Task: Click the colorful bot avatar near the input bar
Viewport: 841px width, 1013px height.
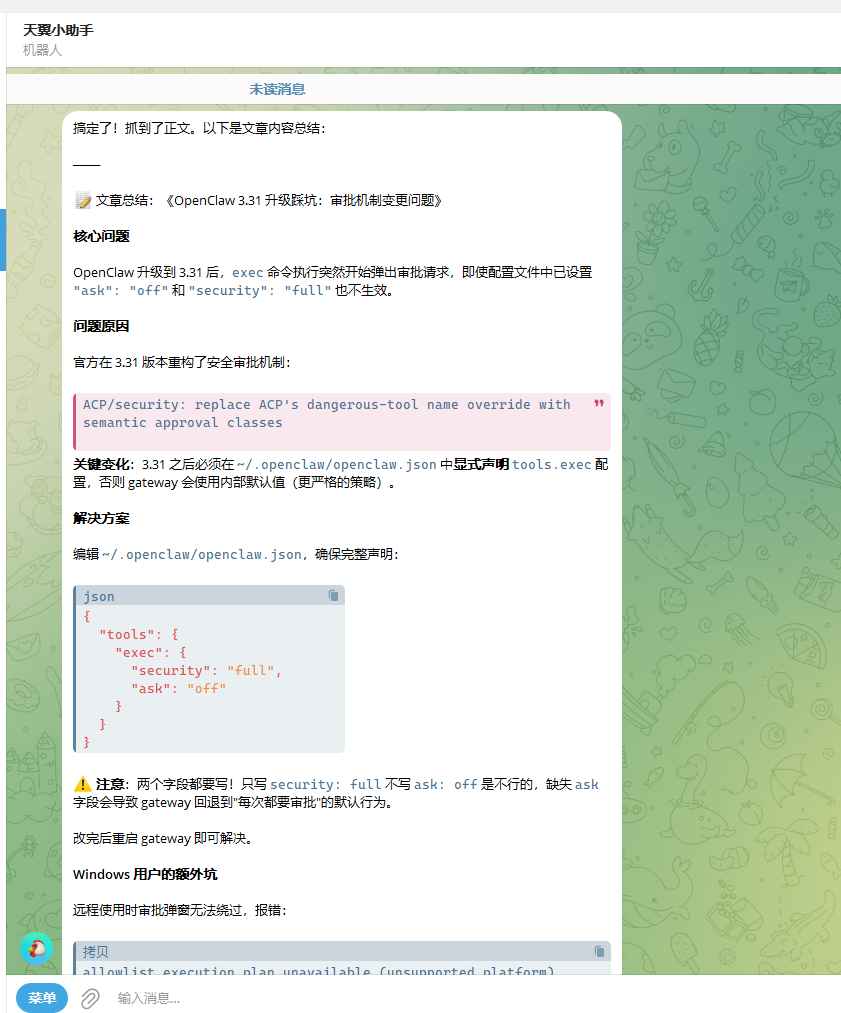Action: [38, 948]
